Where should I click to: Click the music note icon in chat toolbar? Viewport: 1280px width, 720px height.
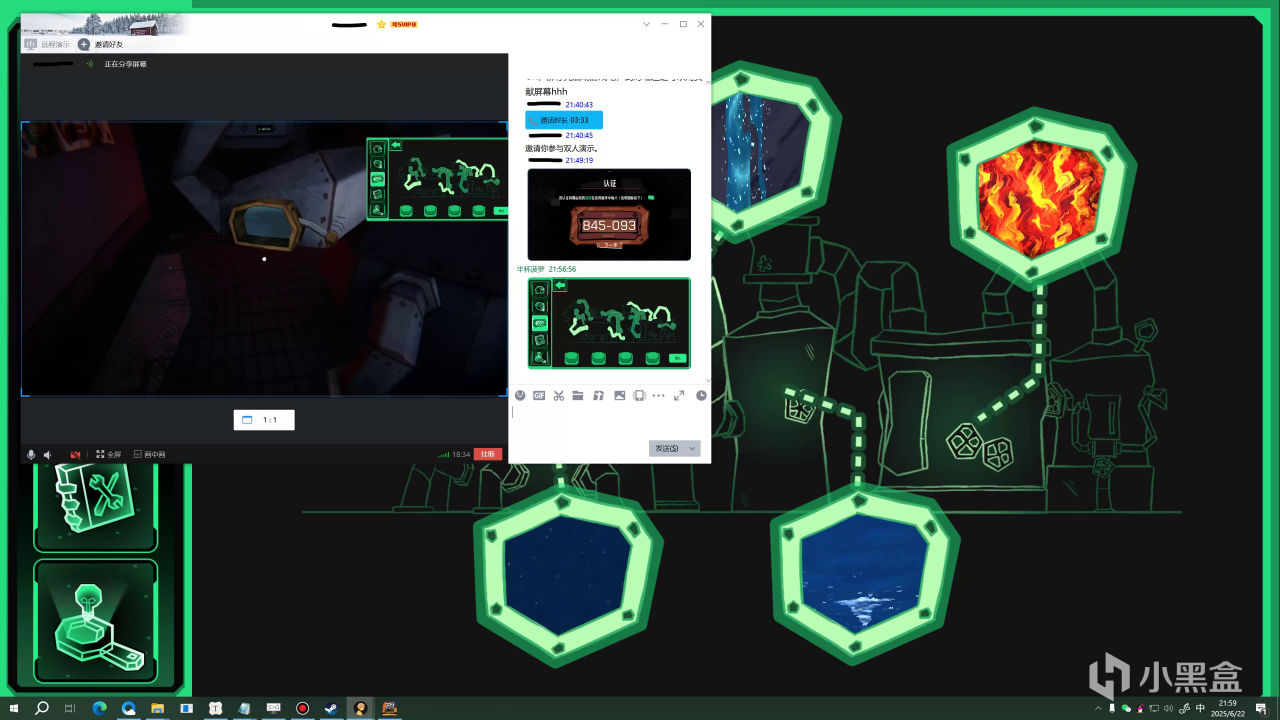[x=598, y=396]
